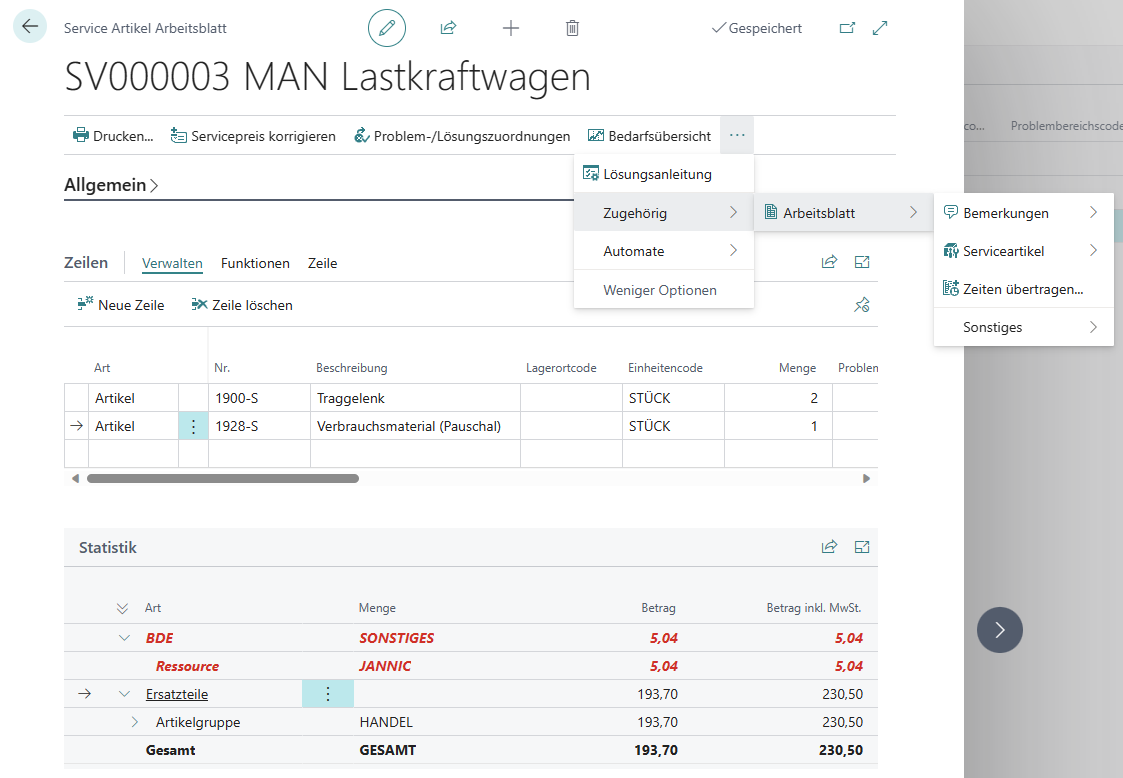Click the Ressource row in Statistik

tap(471, 666)
